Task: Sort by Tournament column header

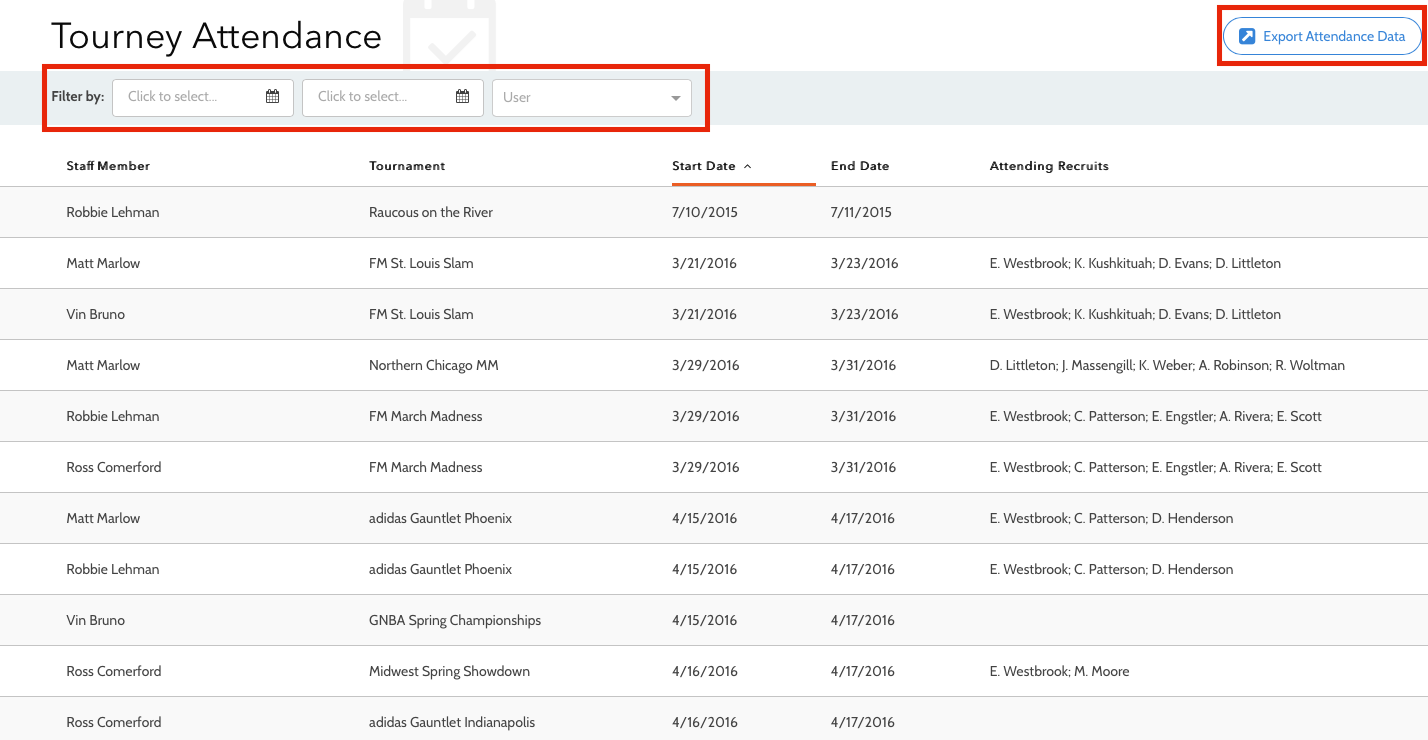Action: coord(407,166)
